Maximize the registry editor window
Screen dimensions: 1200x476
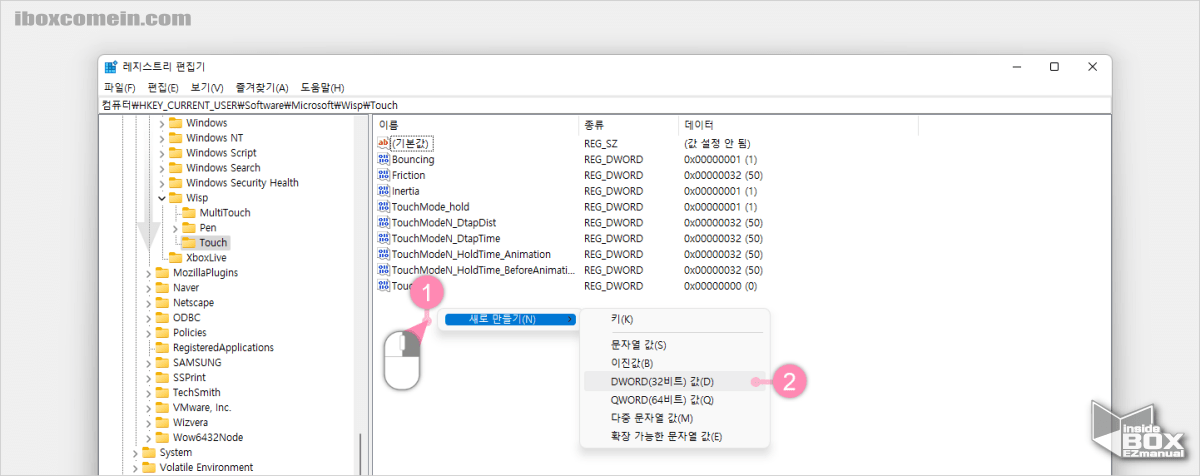pos(1054,66)
